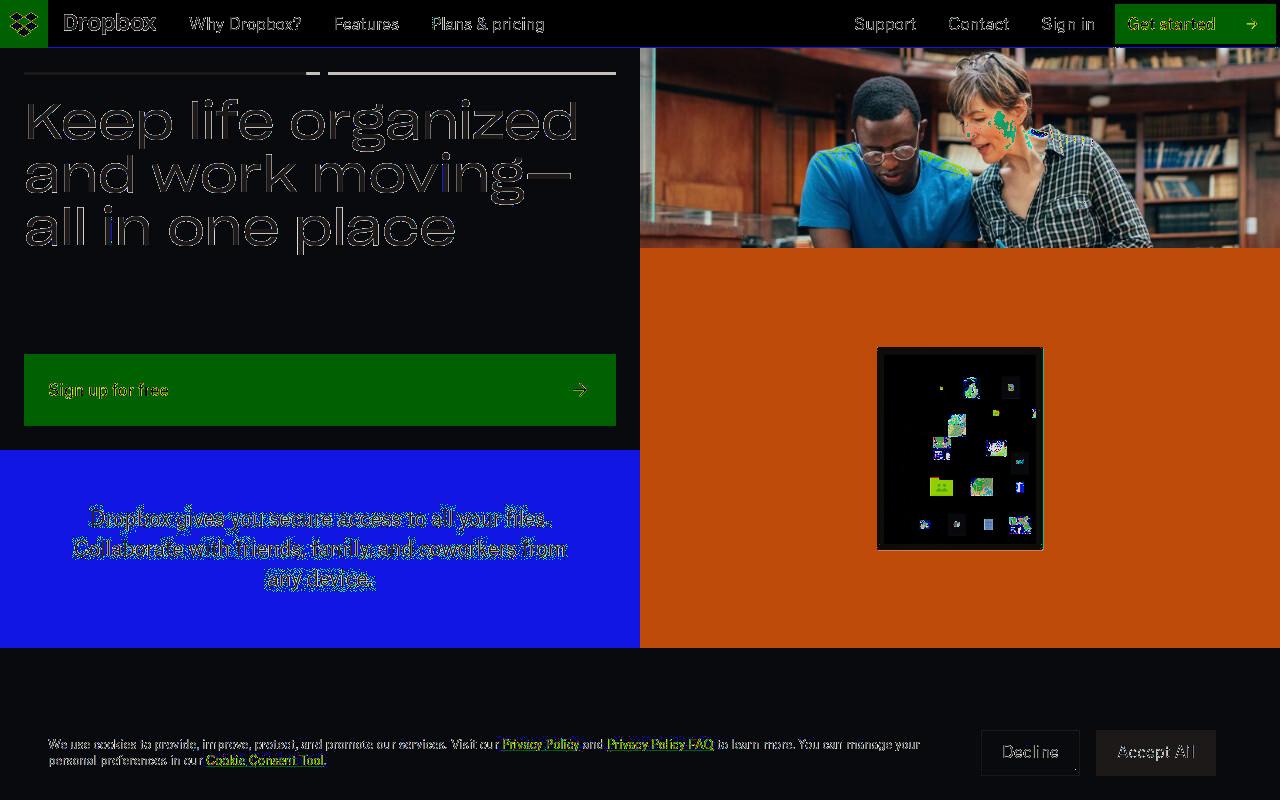Screen dimensions: 1280x800
Task: Click the Dropbox gives you secure access text
Action: (x=320, y=549)
